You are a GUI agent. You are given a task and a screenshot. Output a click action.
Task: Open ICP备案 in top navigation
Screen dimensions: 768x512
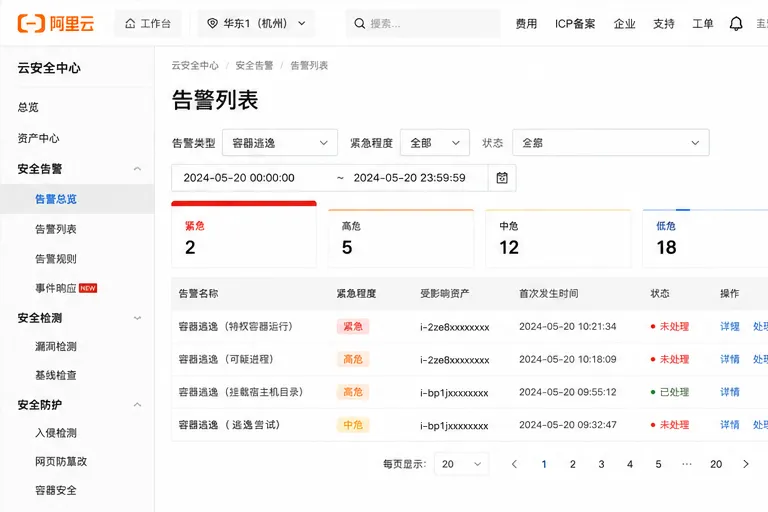[x=575, y=24]
